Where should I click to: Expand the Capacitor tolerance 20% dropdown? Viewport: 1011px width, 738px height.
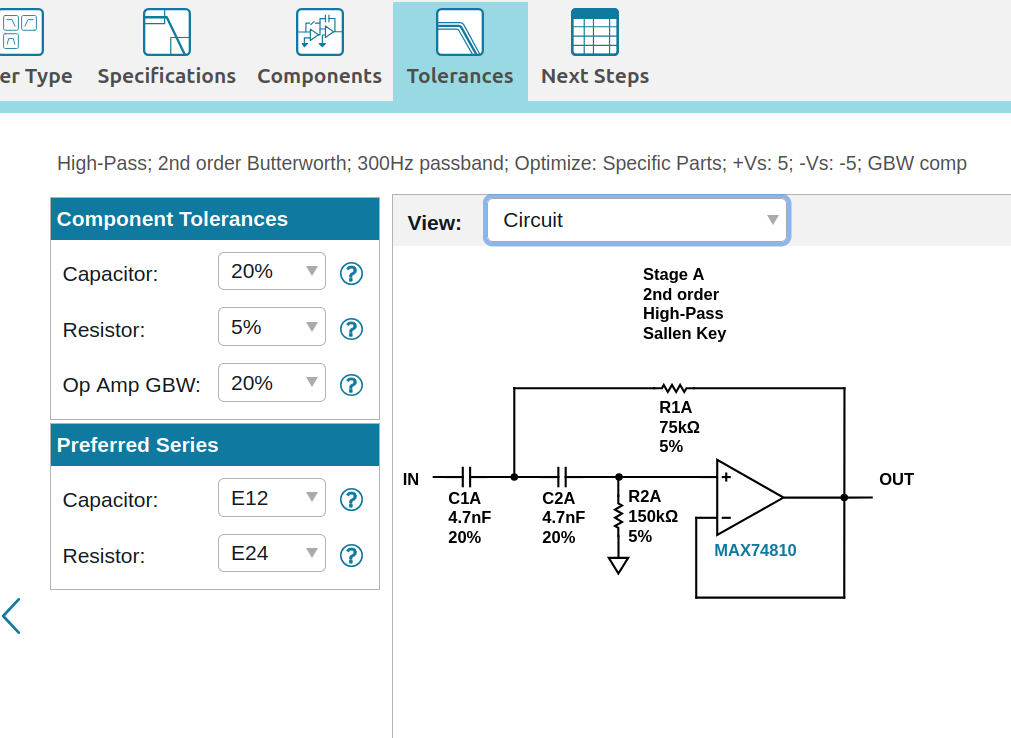click(x=271, y=271)
